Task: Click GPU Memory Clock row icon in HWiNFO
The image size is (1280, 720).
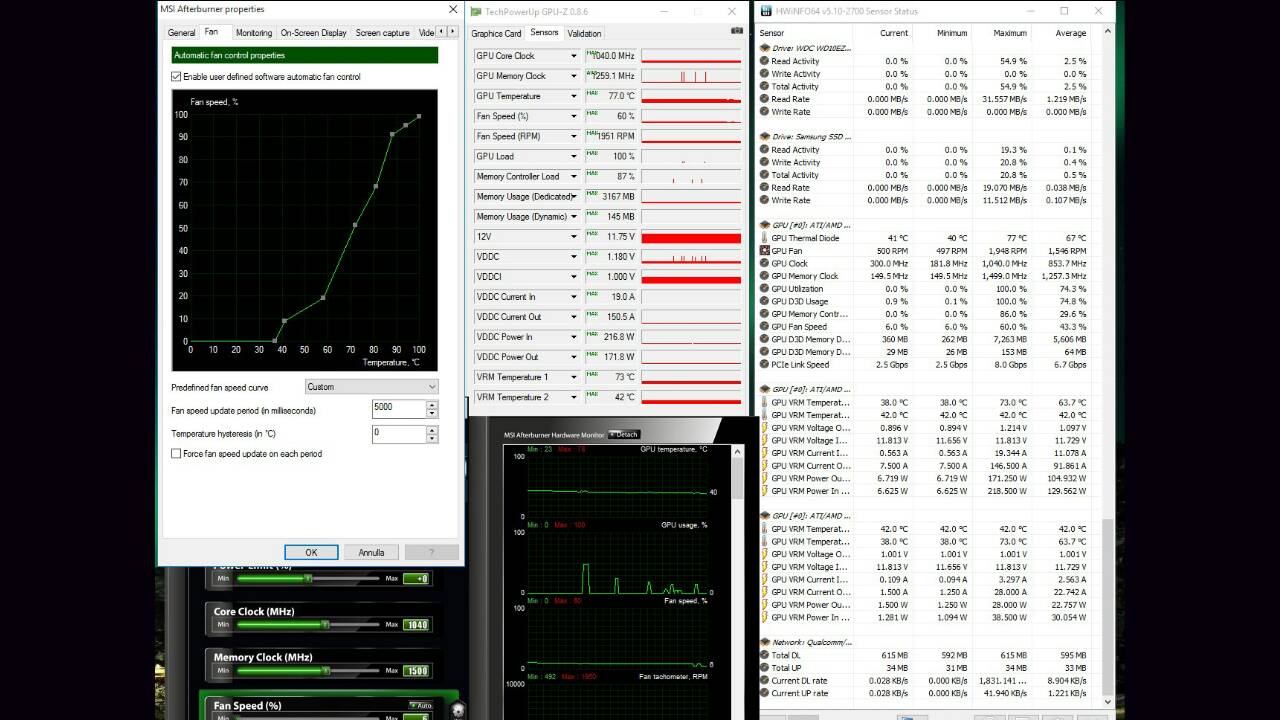Action: click(765, 276)
